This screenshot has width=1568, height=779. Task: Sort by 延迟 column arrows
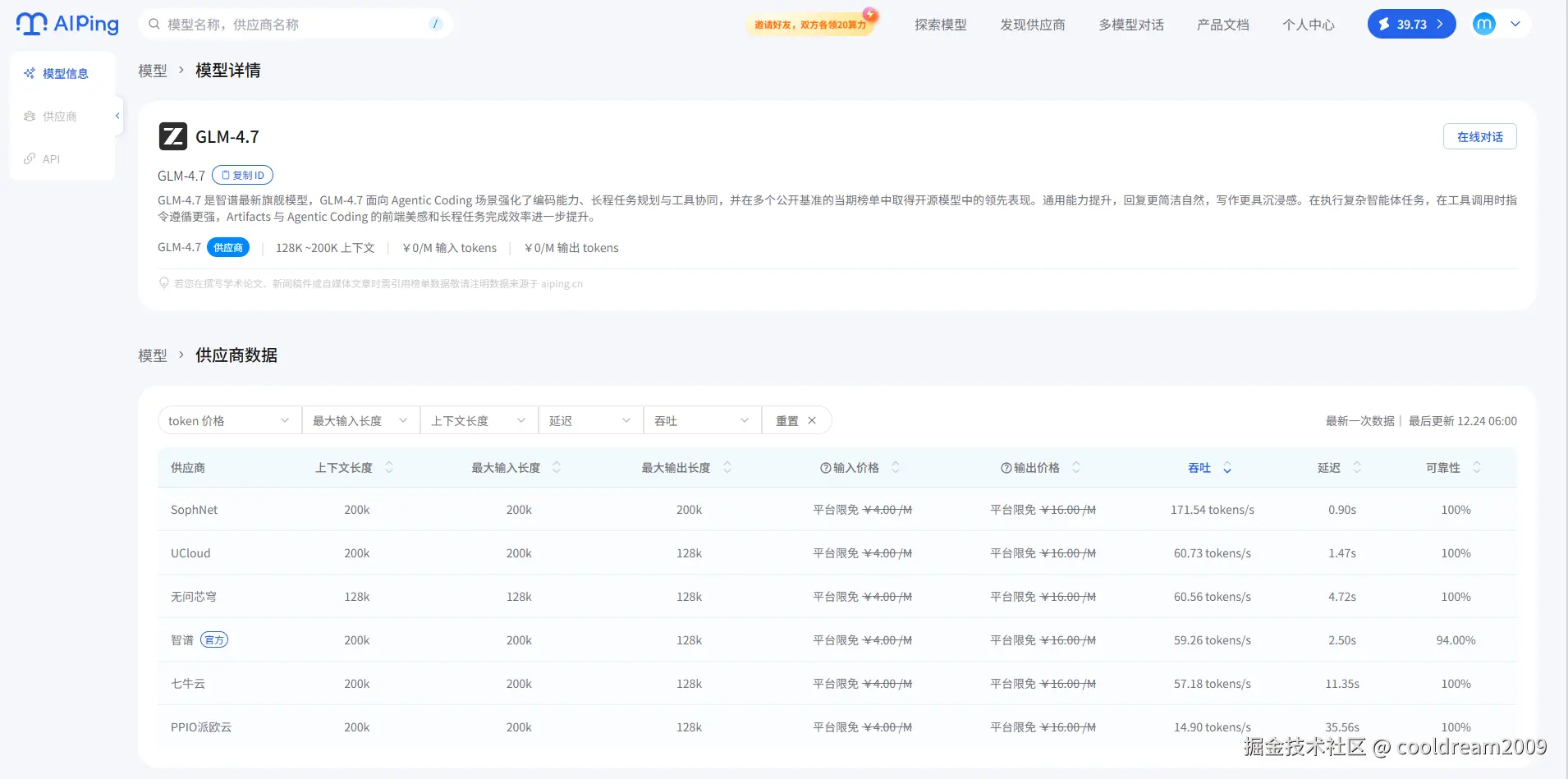point(1357,467)
